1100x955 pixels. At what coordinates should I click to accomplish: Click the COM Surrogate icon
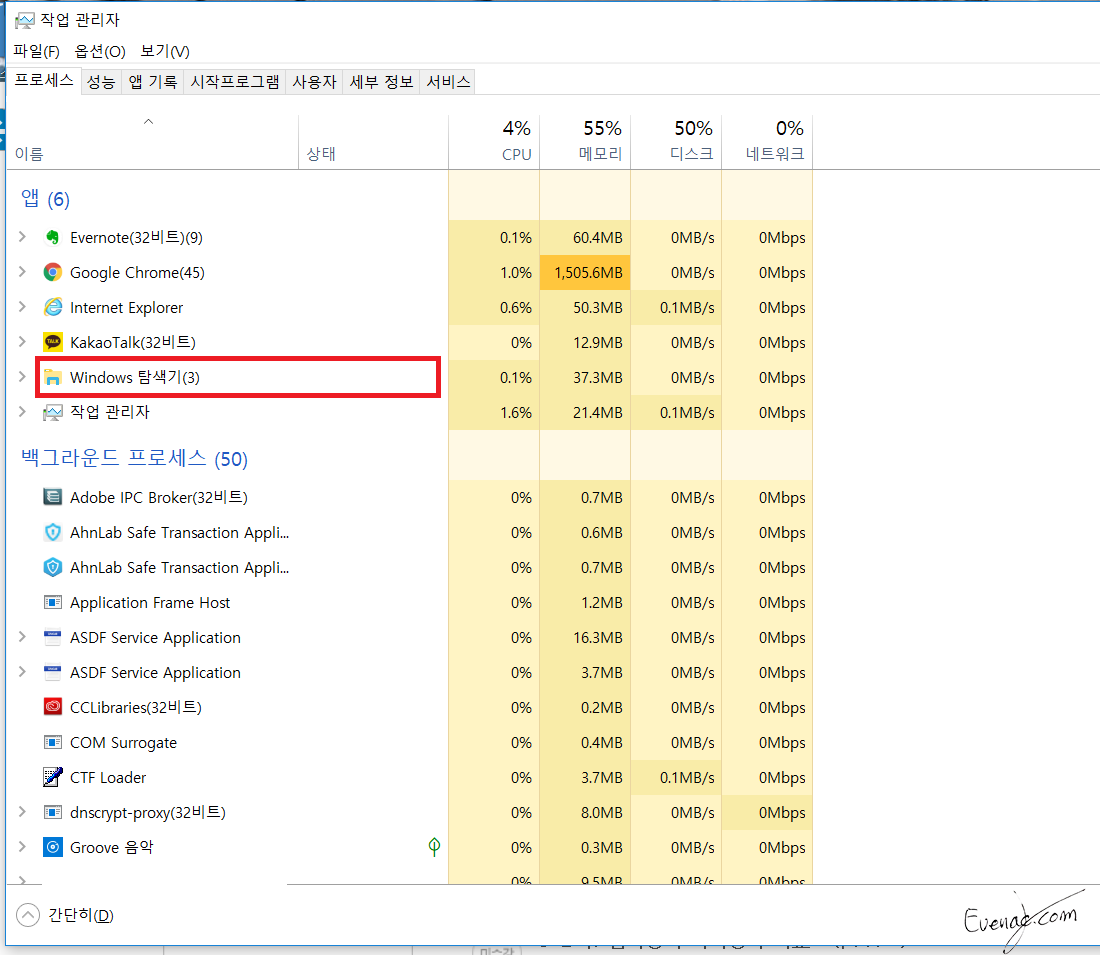[53, 742]
